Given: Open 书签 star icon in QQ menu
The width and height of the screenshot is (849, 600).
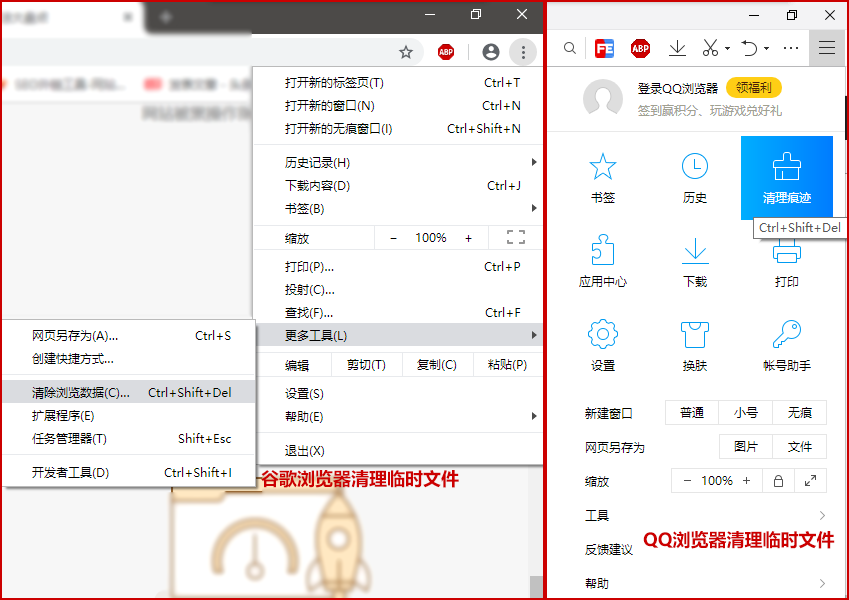Looking at the screenshot, I should tap(603, 167).
